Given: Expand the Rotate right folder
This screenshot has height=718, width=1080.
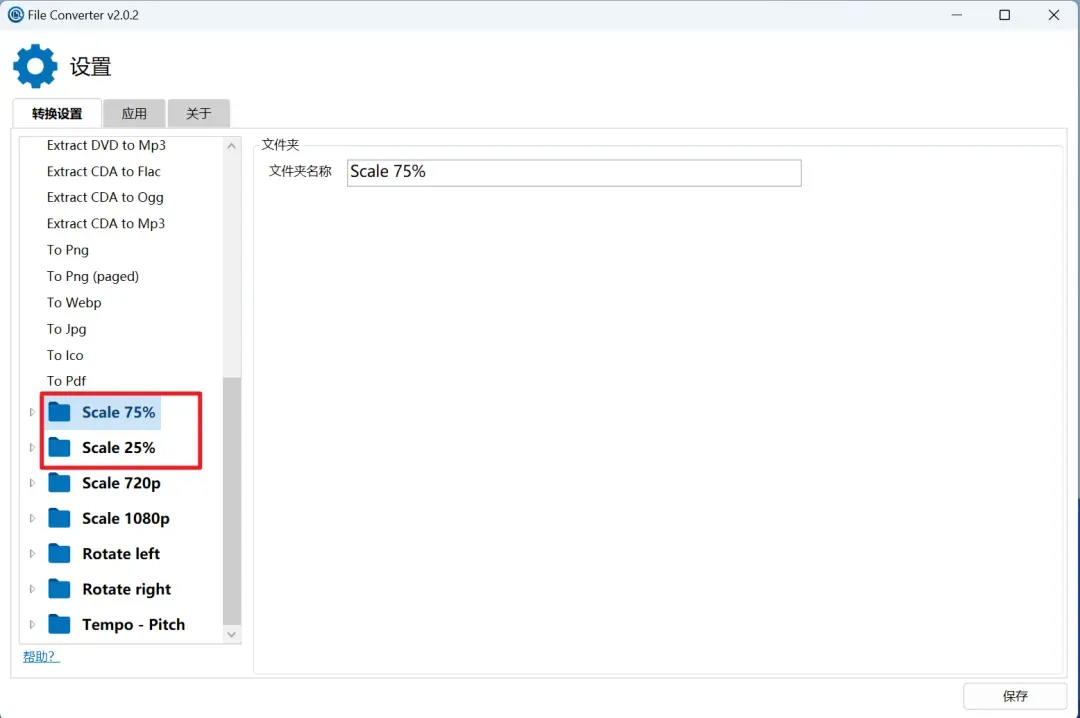Looking at the screenshot, I should pos(32,589).
